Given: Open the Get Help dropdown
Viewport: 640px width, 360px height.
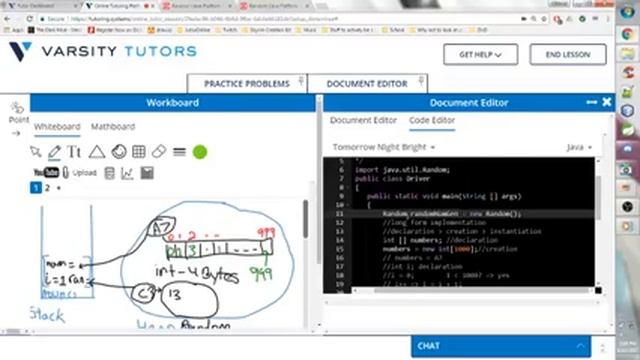Looking at the screenshot, I should pos(480,54).
